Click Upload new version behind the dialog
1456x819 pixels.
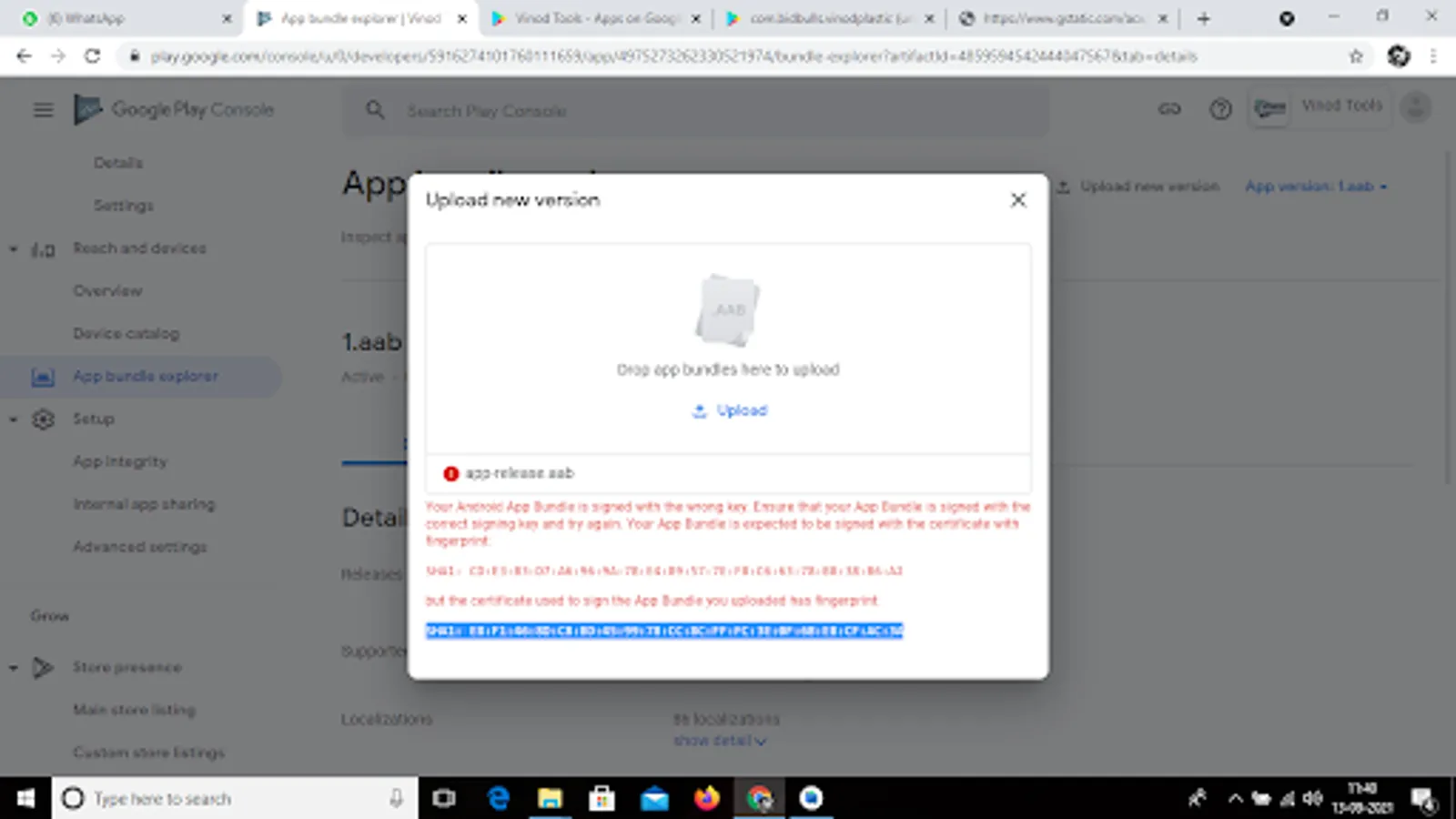click(x=1137, y=187)
